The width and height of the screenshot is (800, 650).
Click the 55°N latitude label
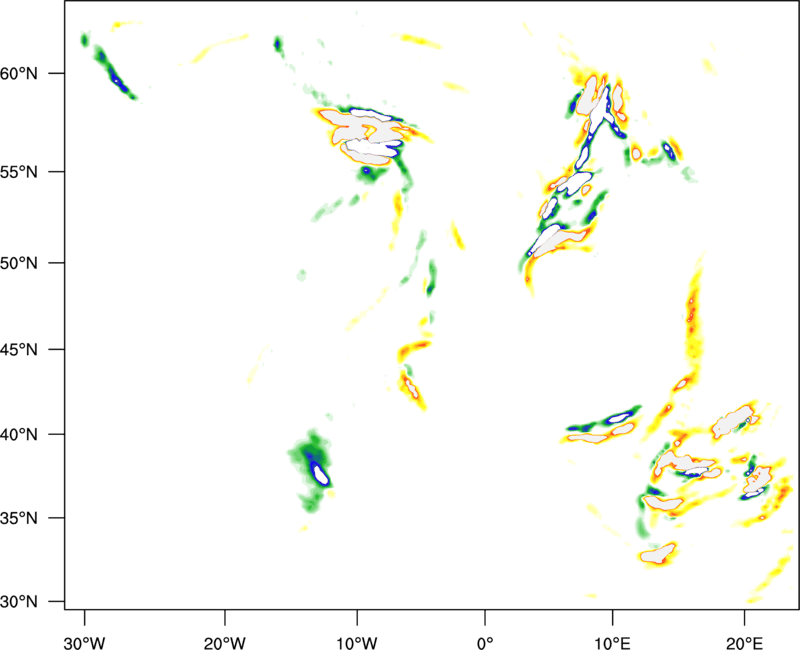pos(19,172)
